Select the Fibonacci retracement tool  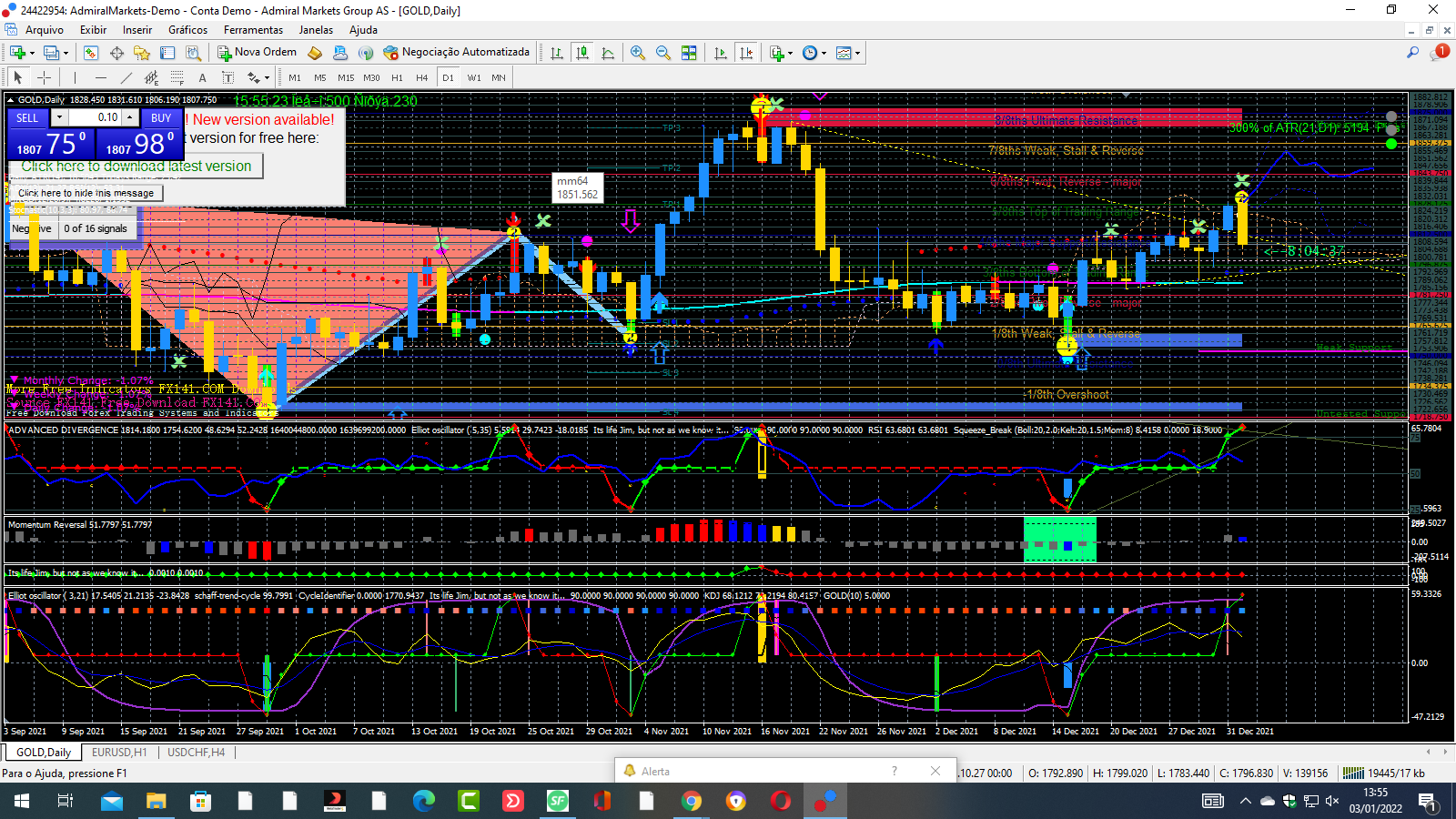[x=177, y=78]
